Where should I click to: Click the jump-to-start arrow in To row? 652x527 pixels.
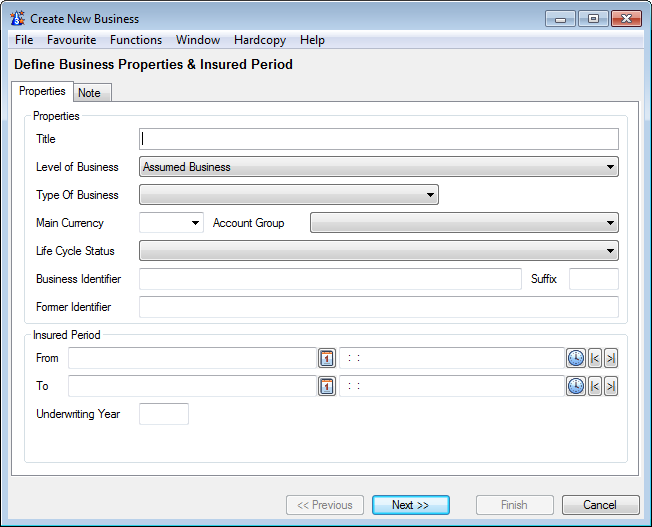(x=595, y=386)
